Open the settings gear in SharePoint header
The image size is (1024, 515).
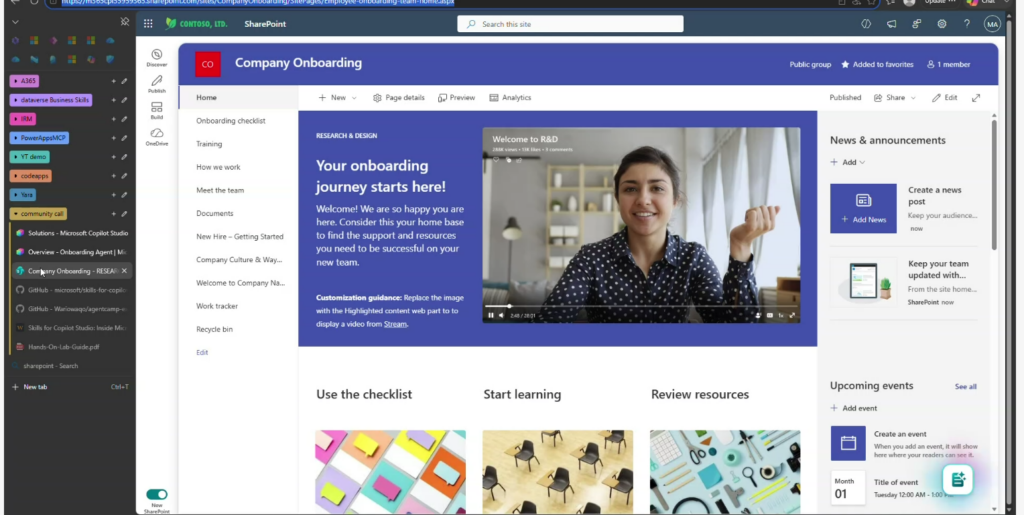(942, 24)
